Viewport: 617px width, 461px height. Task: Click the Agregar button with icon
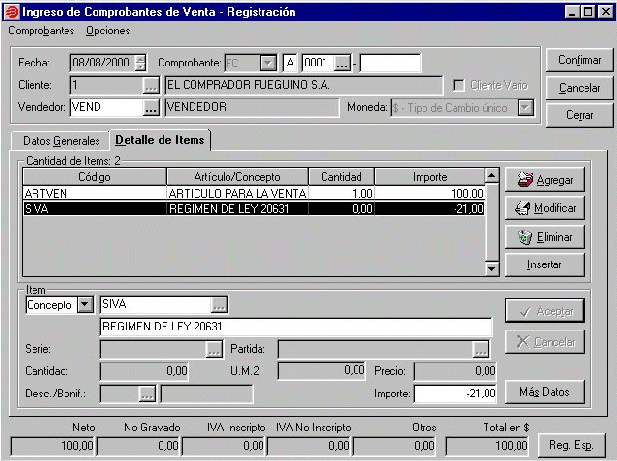pyautogui.click(x=544, y=181)
